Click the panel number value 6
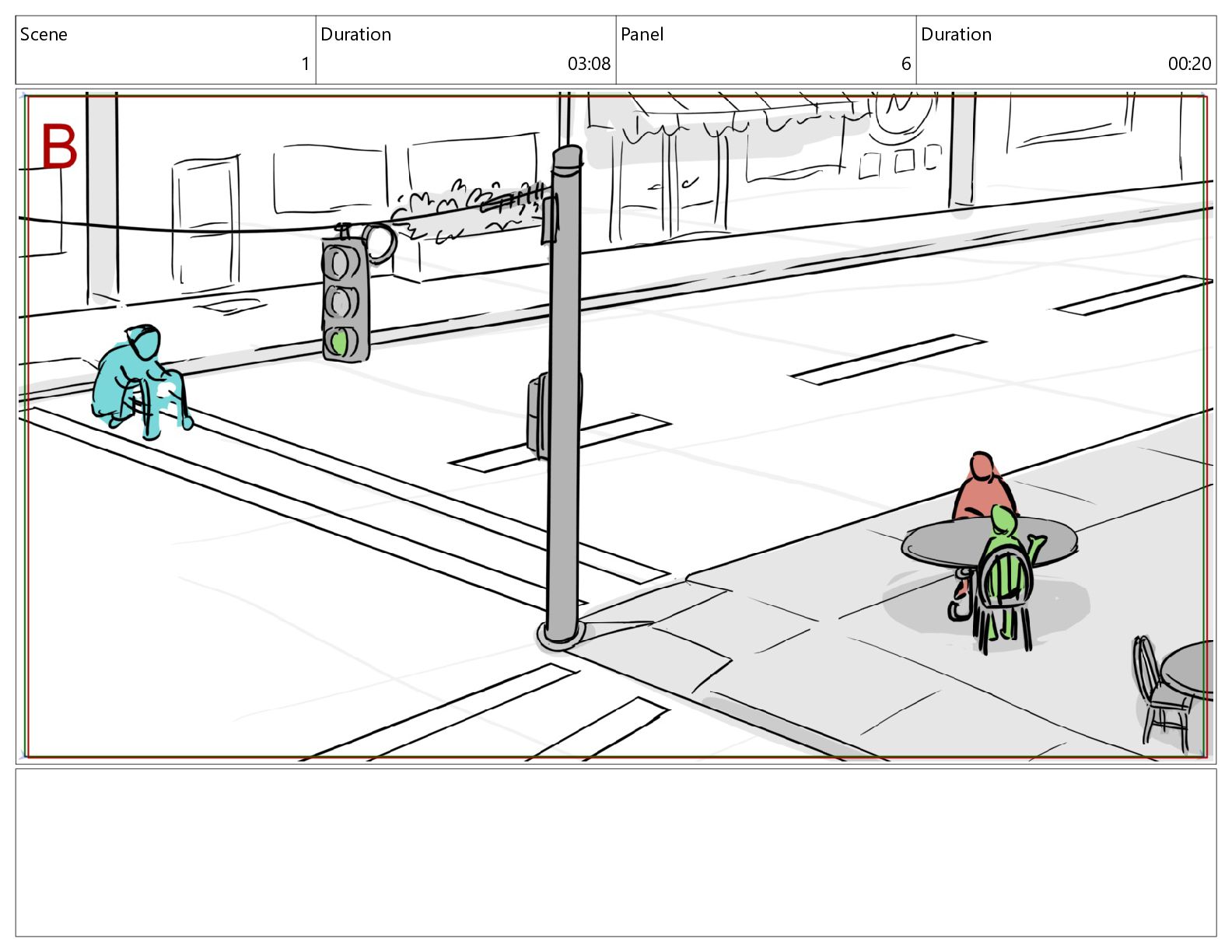 point(906,64)
